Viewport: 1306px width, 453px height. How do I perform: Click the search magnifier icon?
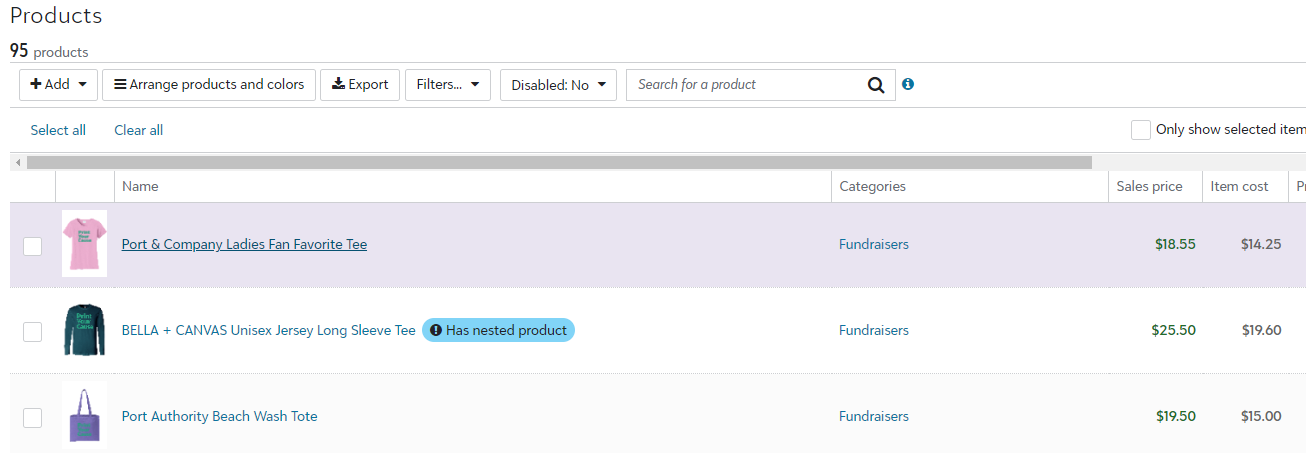876,85
